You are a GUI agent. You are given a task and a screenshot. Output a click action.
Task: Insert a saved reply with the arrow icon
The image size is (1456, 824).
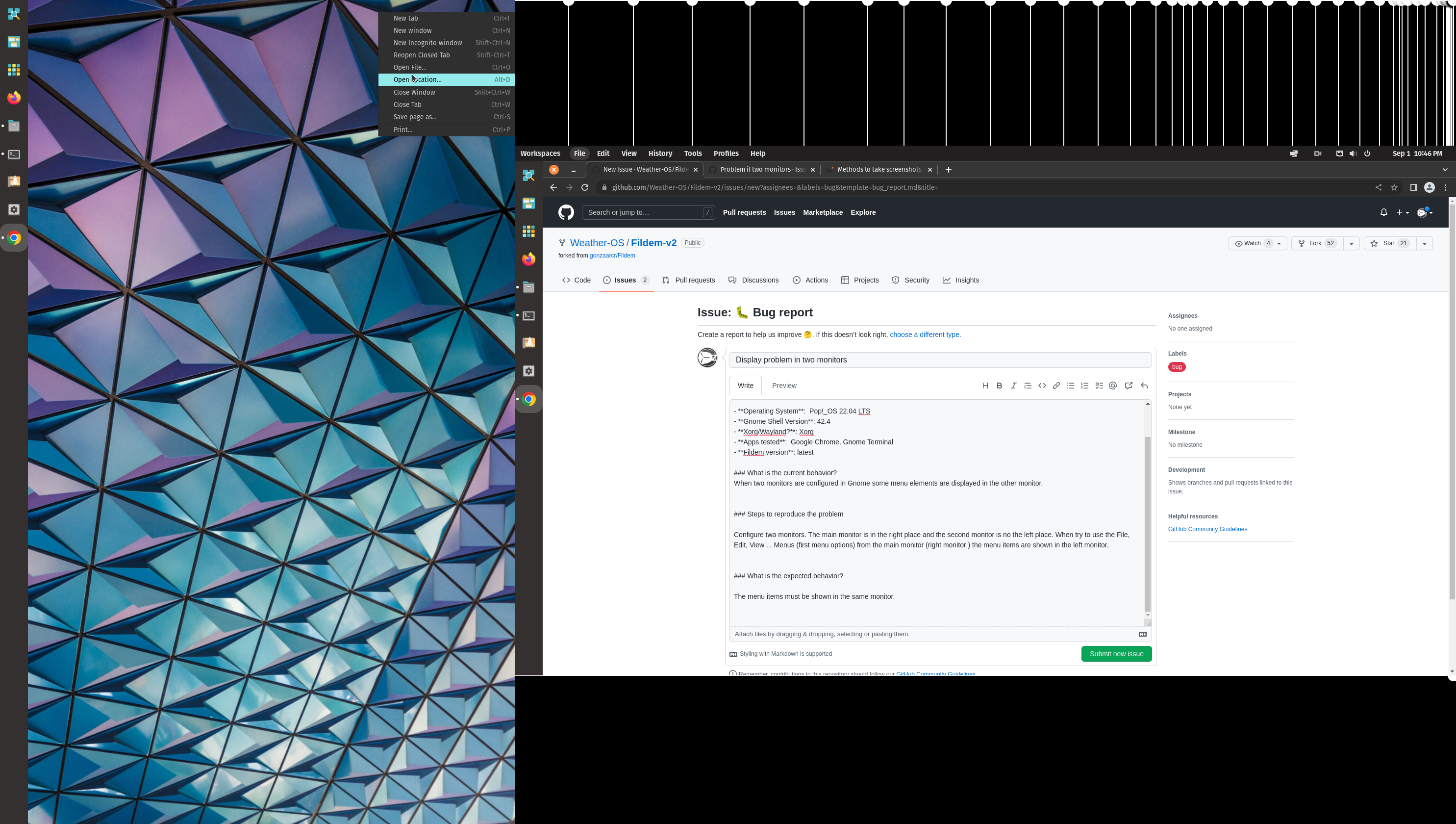[1144, 386]
